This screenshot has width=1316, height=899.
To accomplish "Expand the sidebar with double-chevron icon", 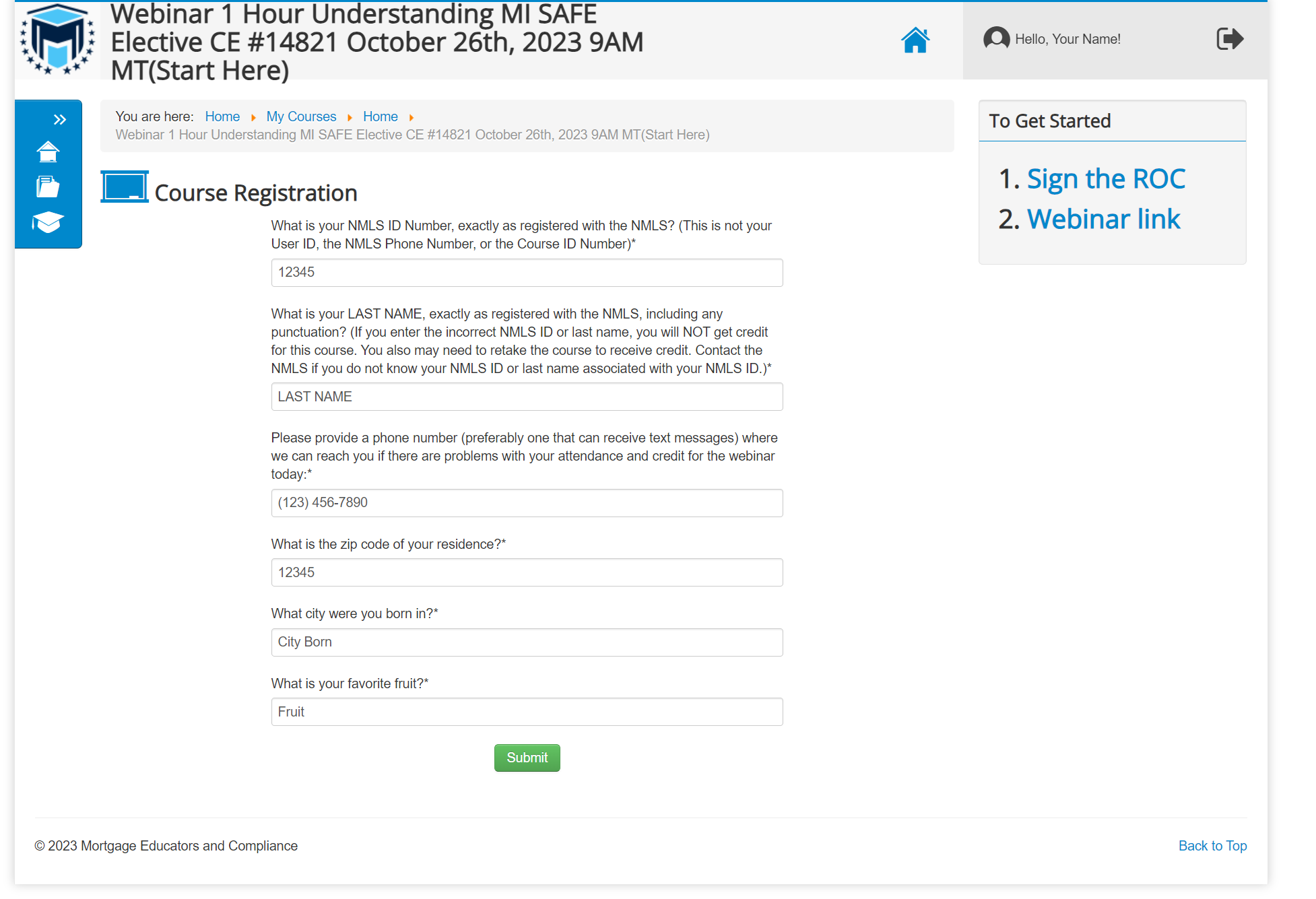I will 60,120.
